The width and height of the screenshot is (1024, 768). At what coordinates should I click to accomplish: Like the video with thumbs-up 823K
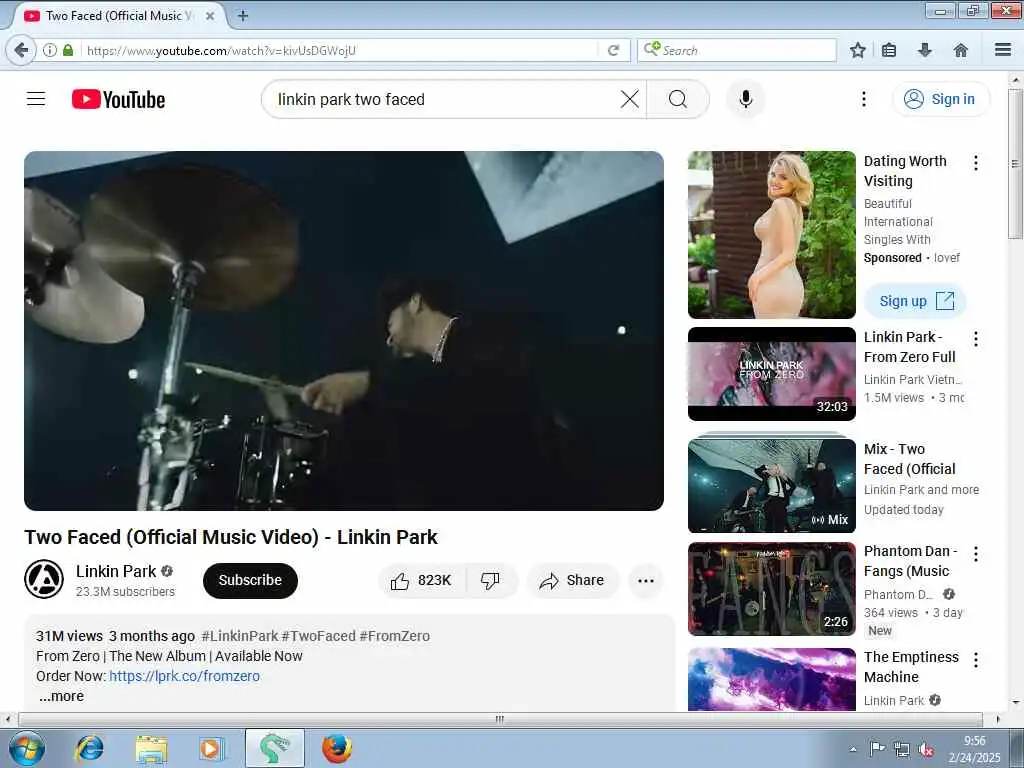(422, 581)
